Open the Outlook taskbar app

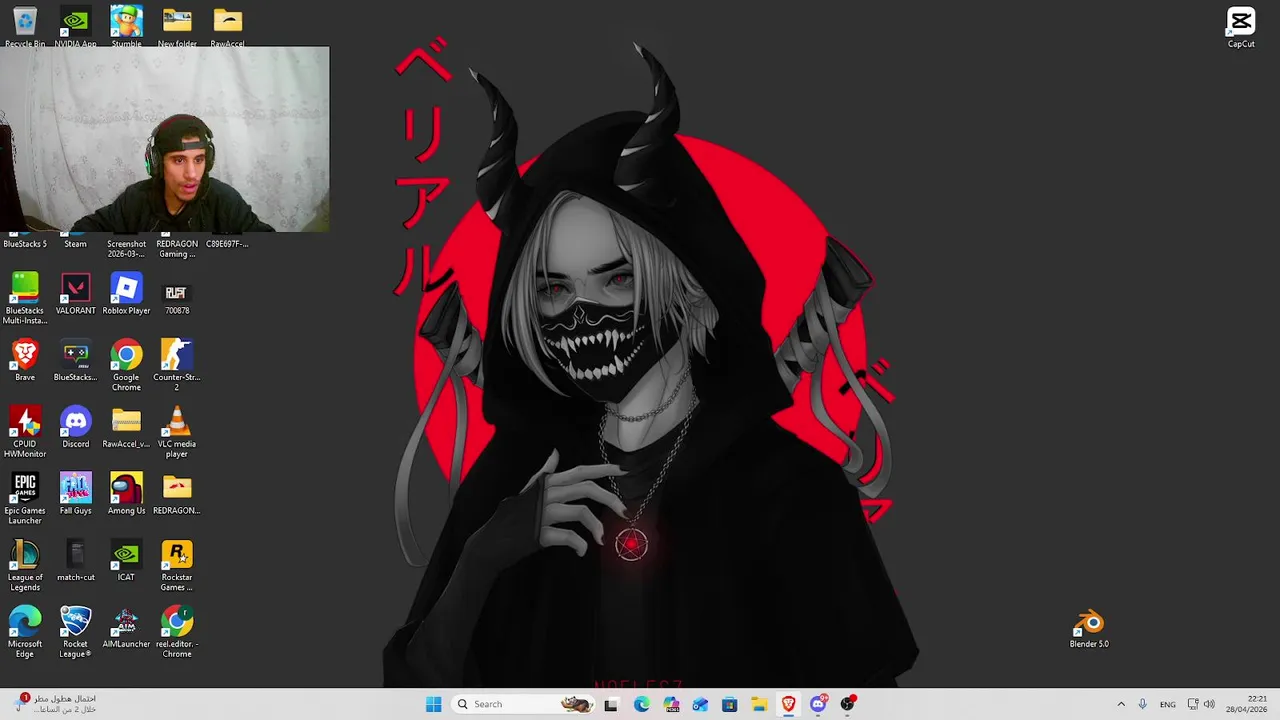click(700, 704)
